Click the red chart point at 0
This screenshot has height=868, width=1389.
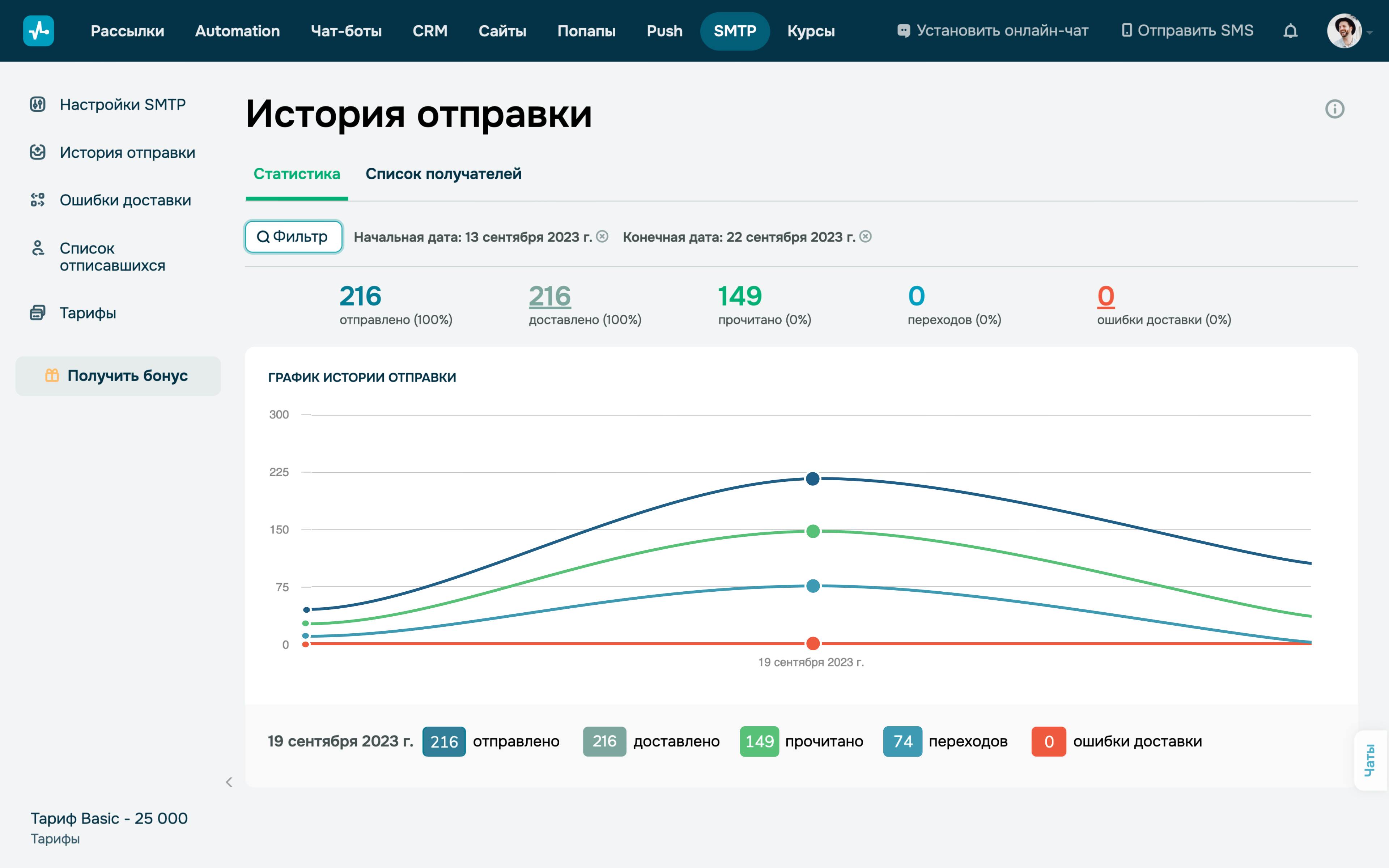(813, 643)
